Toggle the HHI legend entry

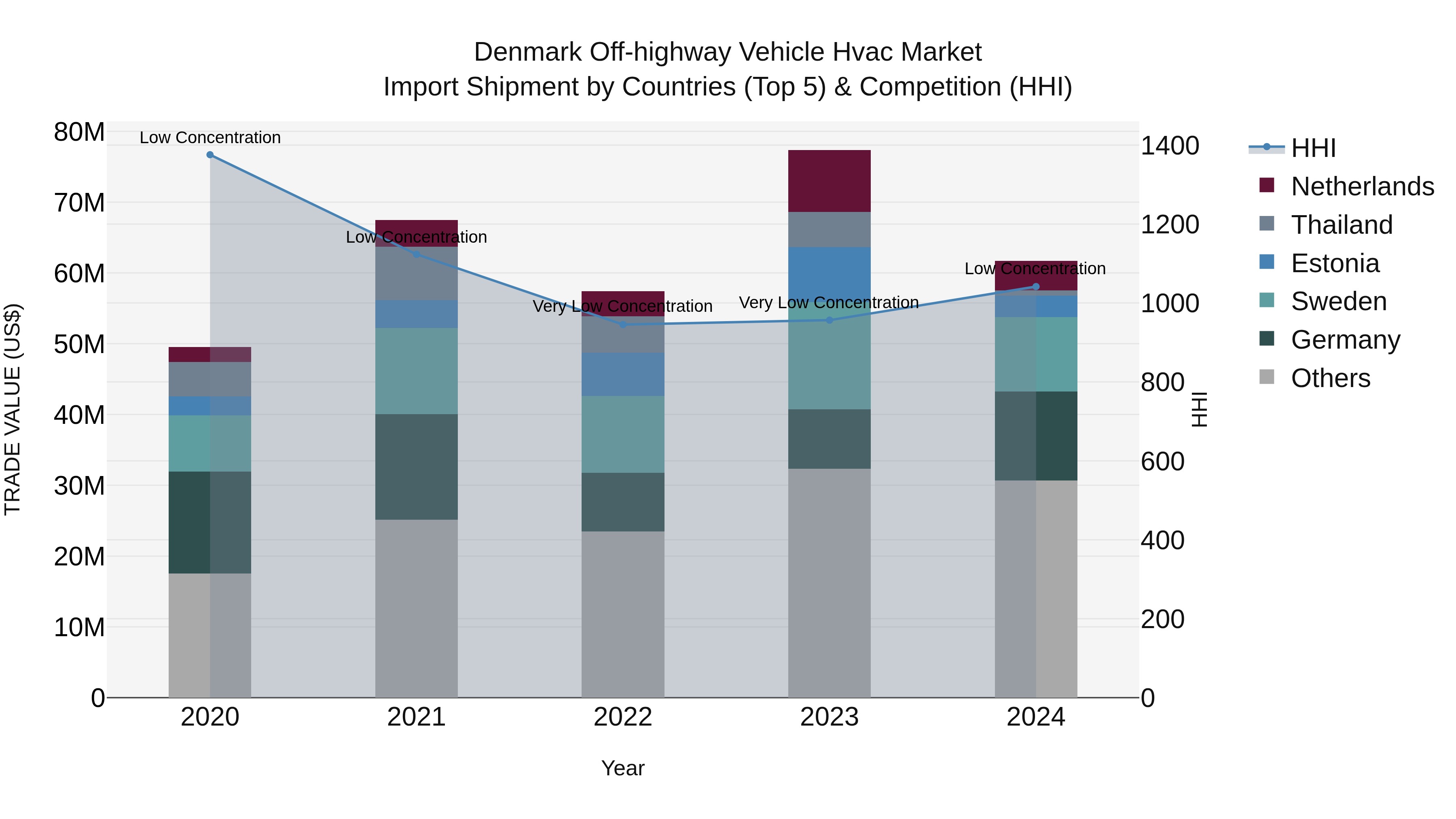pos(1293,148)
